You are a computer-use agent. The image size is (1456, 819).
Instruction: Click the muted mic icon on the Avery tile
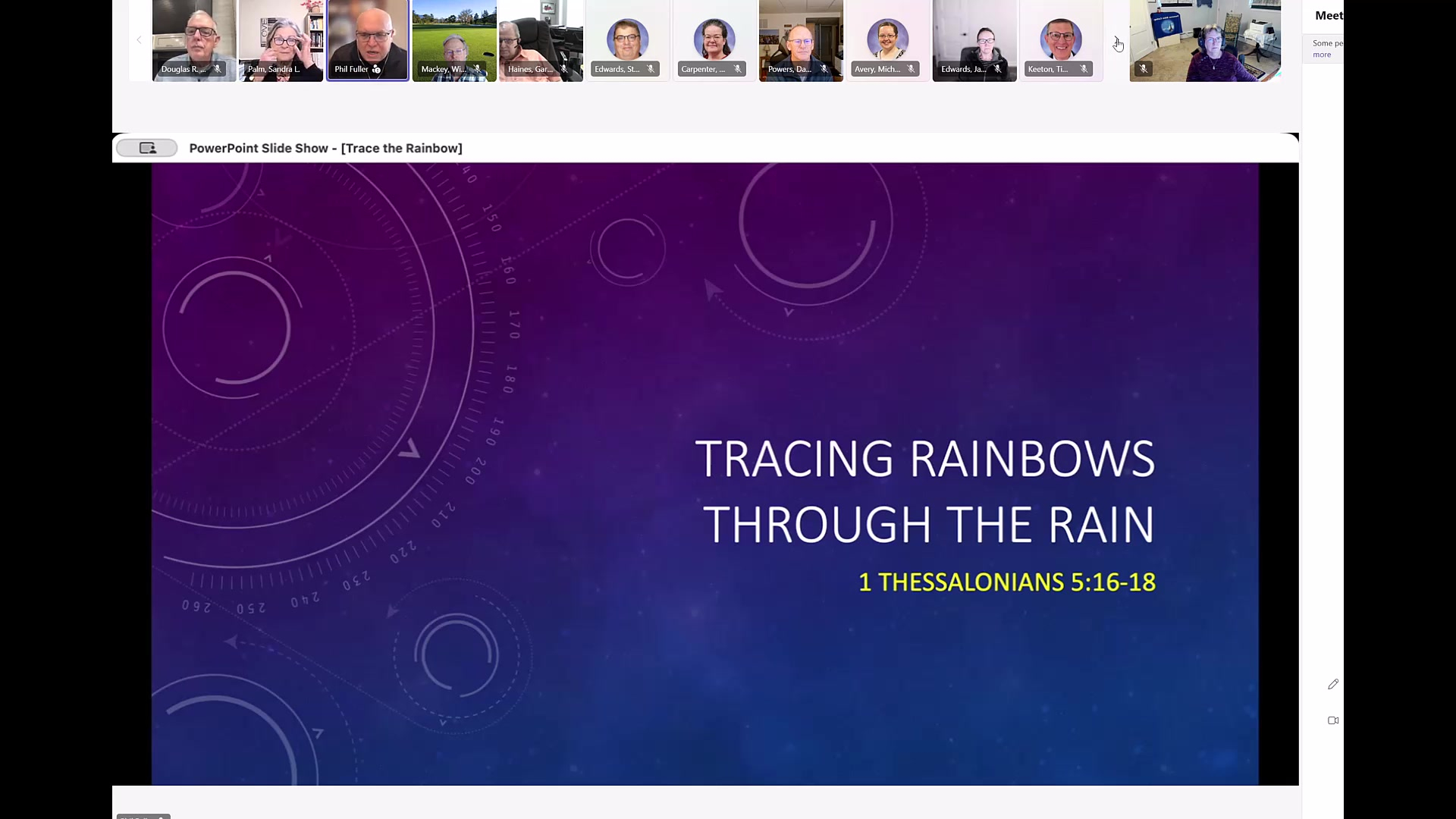coord(911,69)
